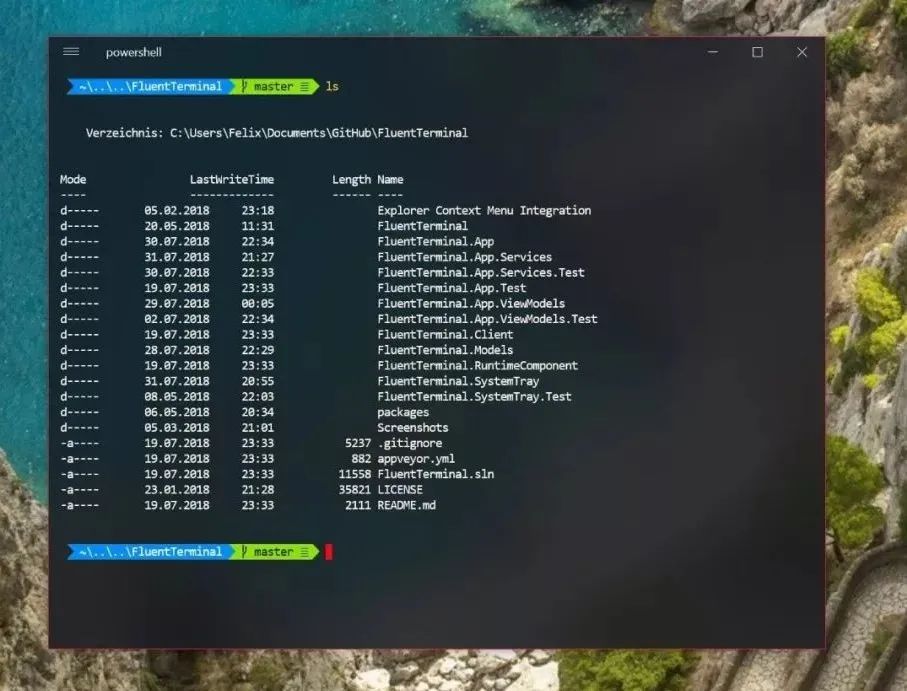
Task: Click the time 00:05
Action: (x=258, y=304)
